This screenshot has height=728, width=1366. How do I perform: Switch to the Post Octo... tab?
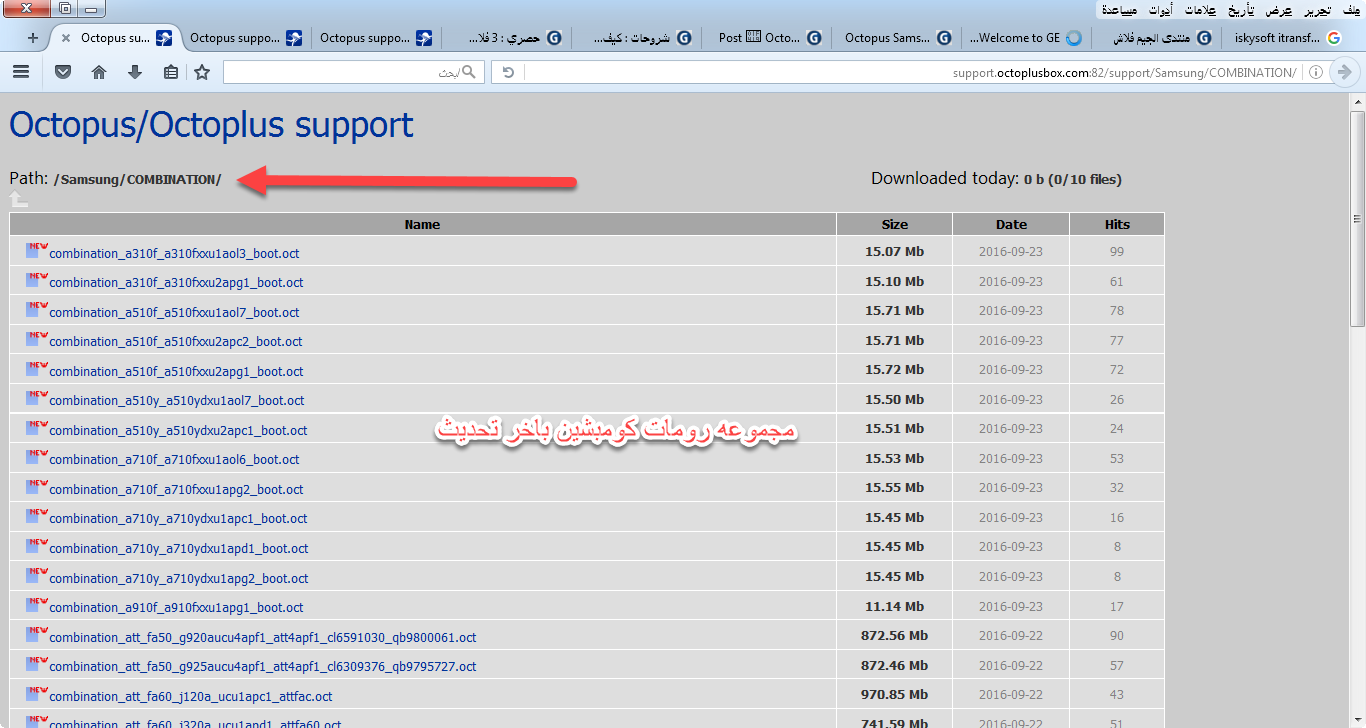[x=767, y=38]
